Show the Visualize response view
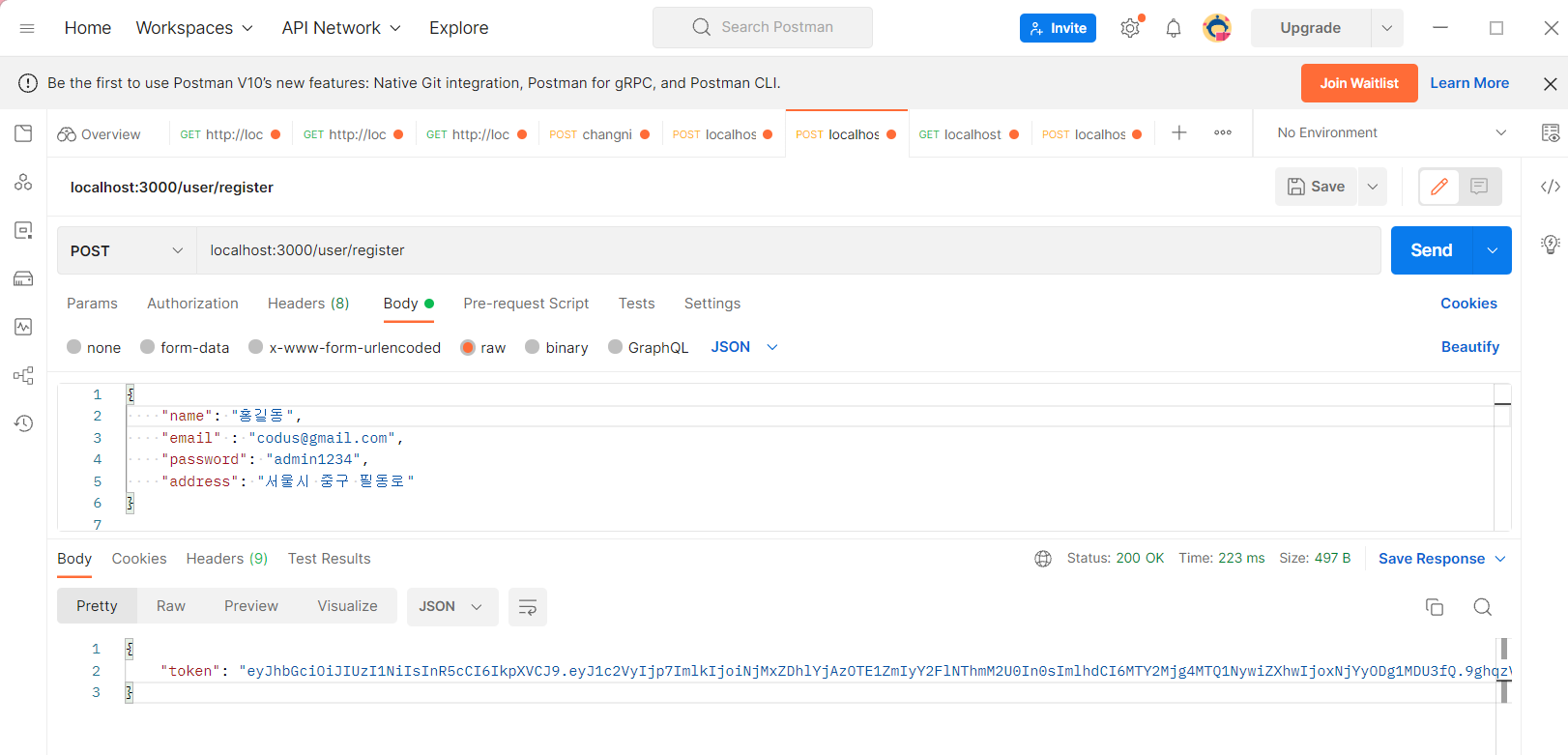This screenshot has height=755, width=1568. 347,606
